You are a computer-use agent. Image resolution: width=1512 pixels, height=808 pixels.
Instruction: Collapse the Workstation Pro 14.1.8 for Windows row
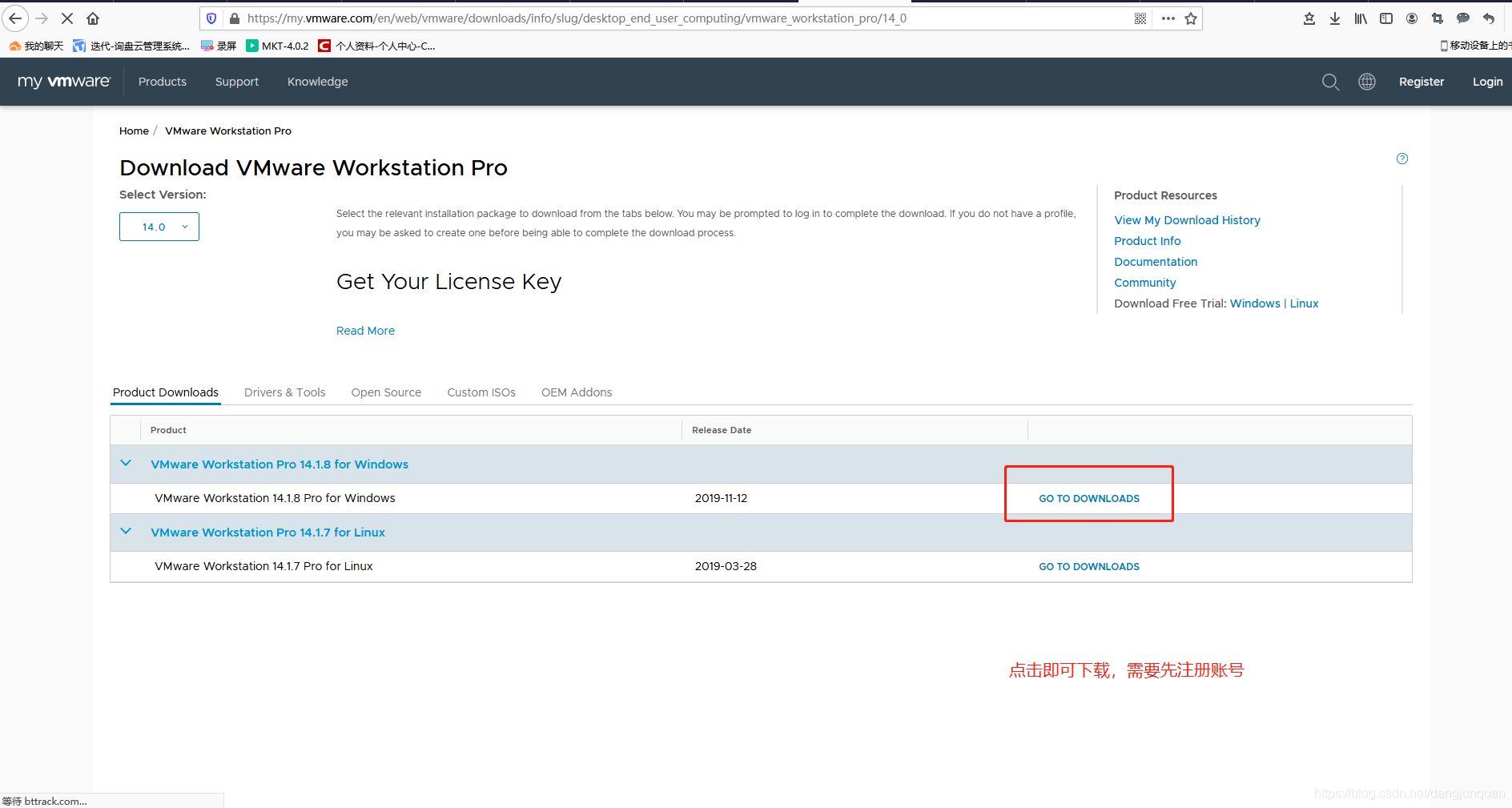[126, 464]
